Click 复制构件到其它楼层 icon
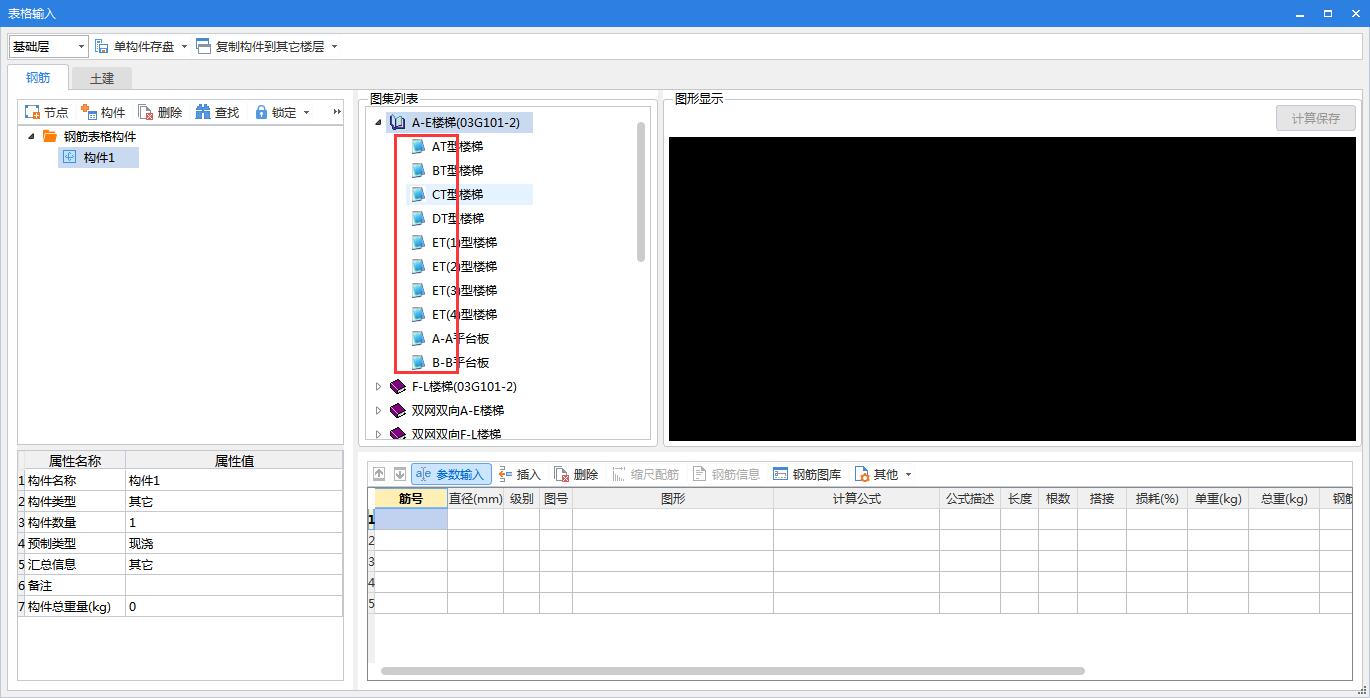Image resolution: width=1370 pixels, height=698 pixels. coord(204,47)
